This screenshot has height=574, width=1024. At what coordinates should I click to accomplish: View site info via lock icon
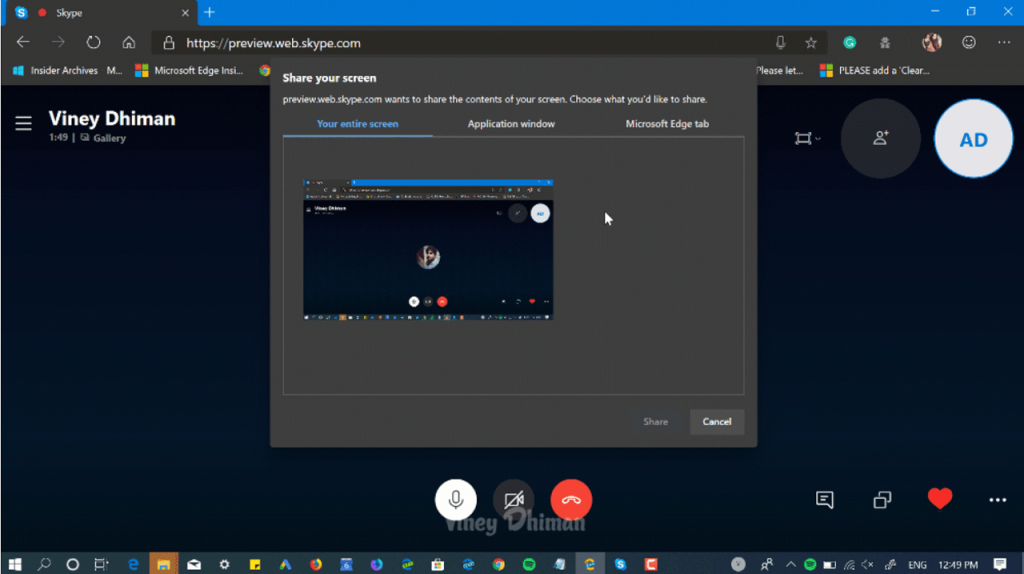pos(168,43)
